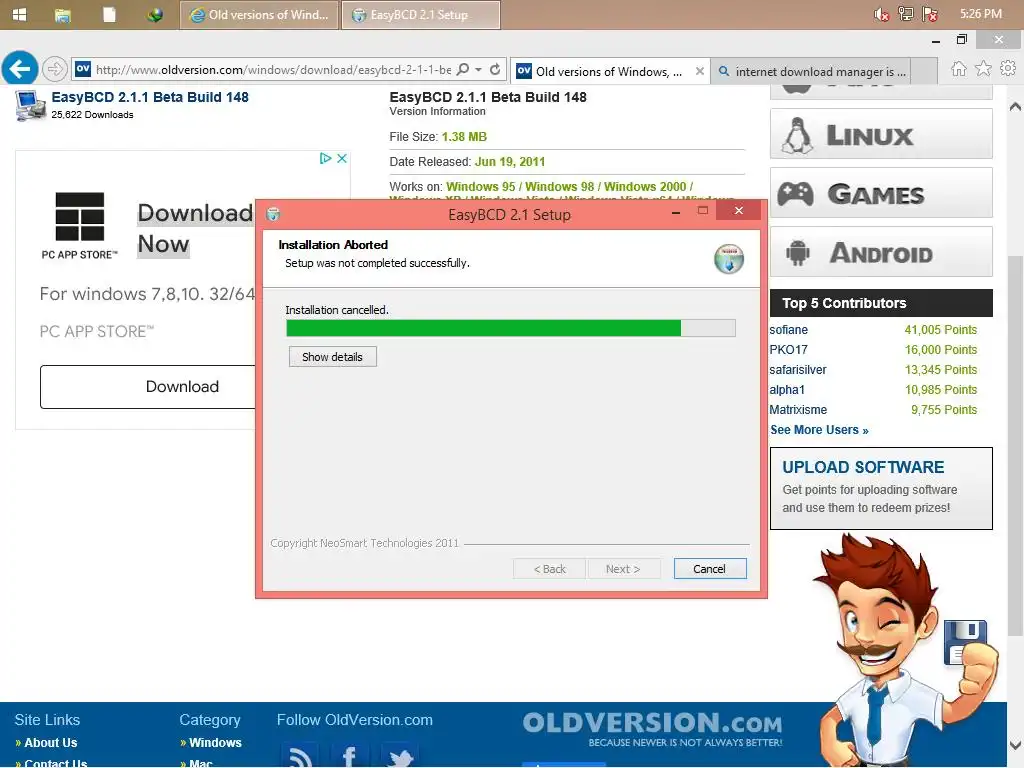Viewport: 1024px width, 768px height.
Task: Launch Internet Download Manager taskbar icon
Action: [155, 14]
